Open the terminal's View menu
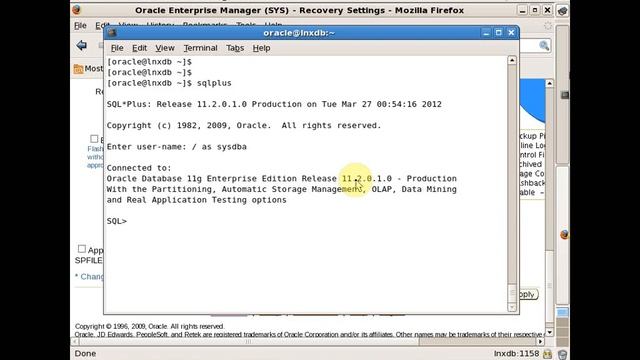640x360 pixels. [165, 48]
